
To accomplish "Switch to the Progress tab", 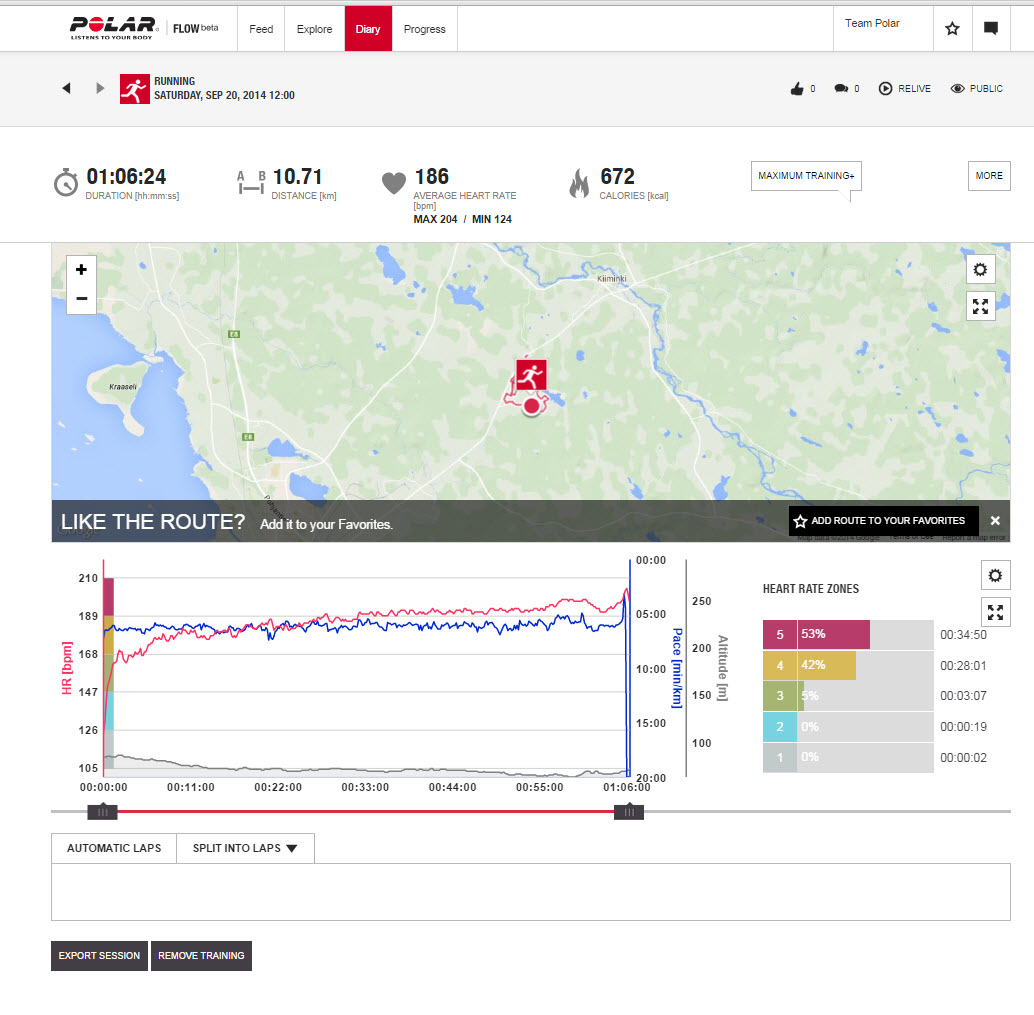I will (424, 29).
